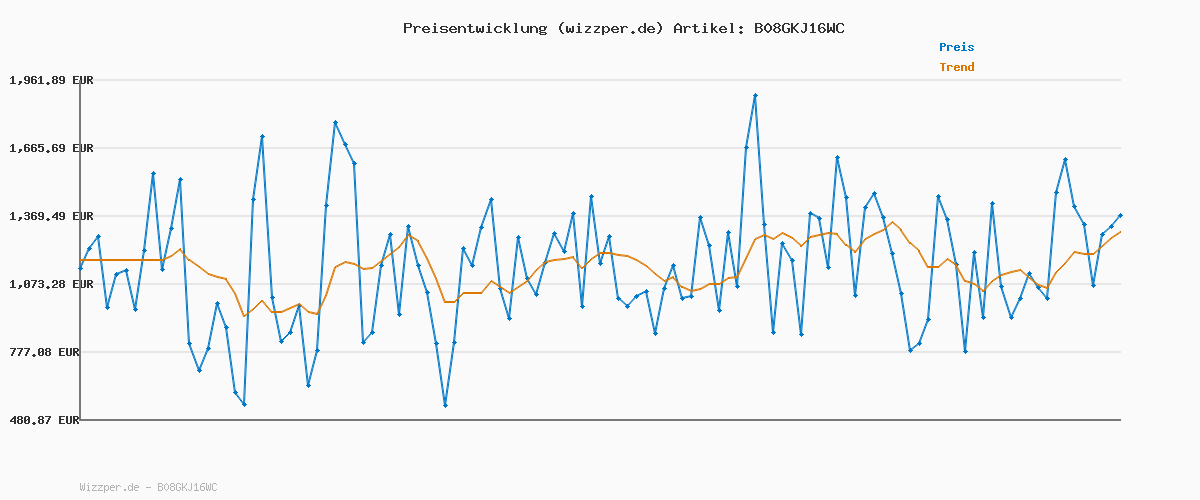
Task: Click the gridline at the 1,961.89 EUR level
Action: (x=600, y=80)
